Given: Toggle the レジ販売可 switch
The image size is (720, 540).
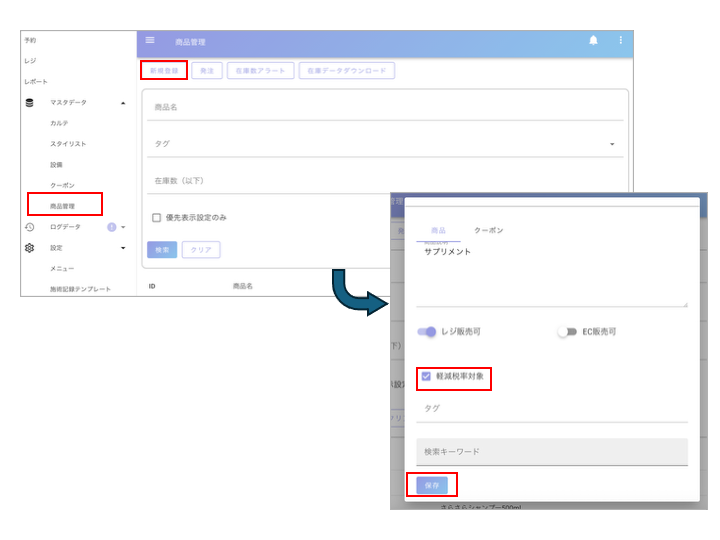Looking at the screenshot, I should point(427,332).
